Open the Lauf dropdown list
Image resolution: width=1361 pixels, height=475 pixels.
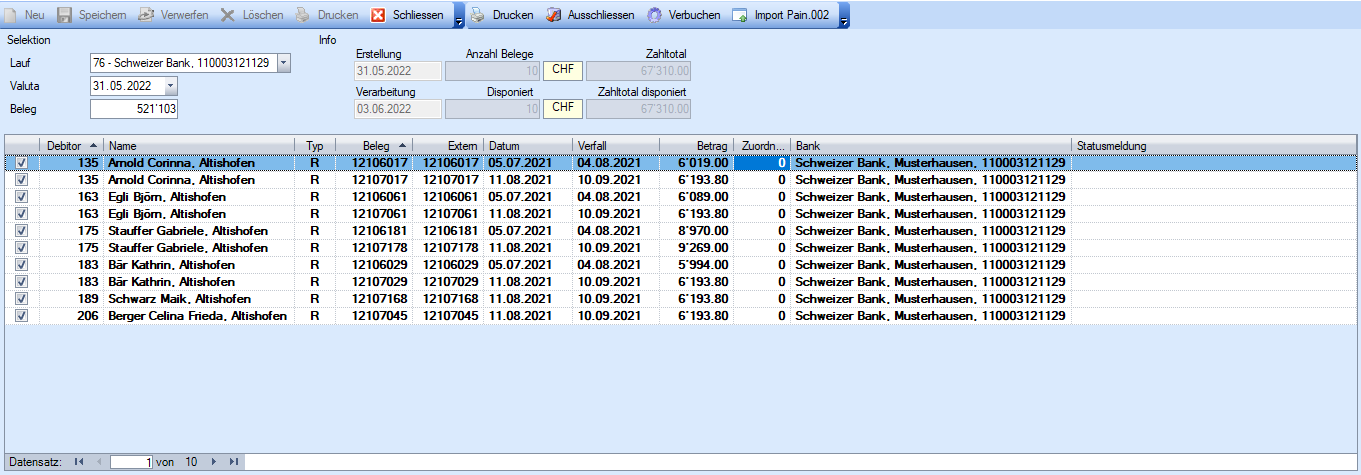(283, 63)
